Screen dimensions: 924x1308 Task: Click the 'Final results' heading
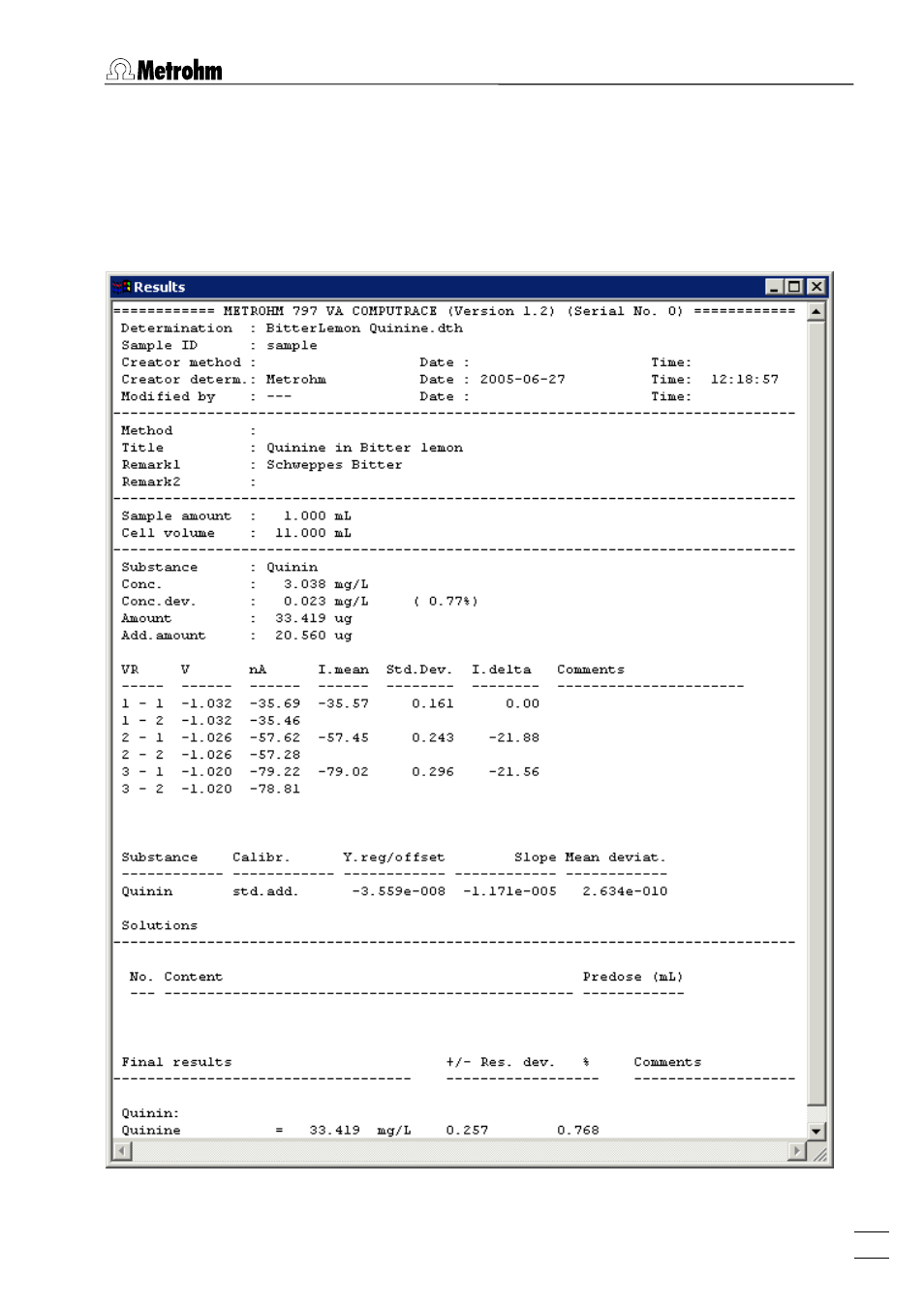(176, 1062)
